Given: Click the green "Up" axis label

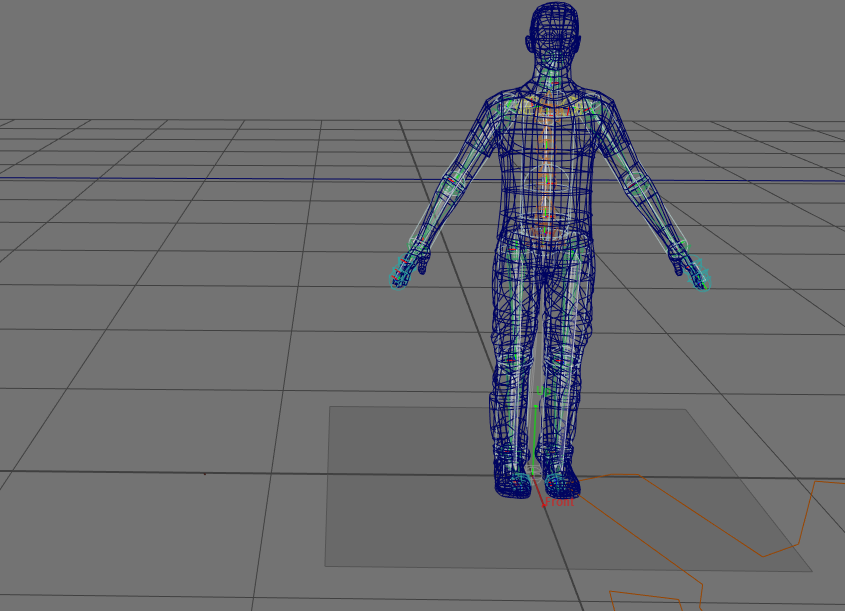Looking at the screenshot, I should [543, 391].
